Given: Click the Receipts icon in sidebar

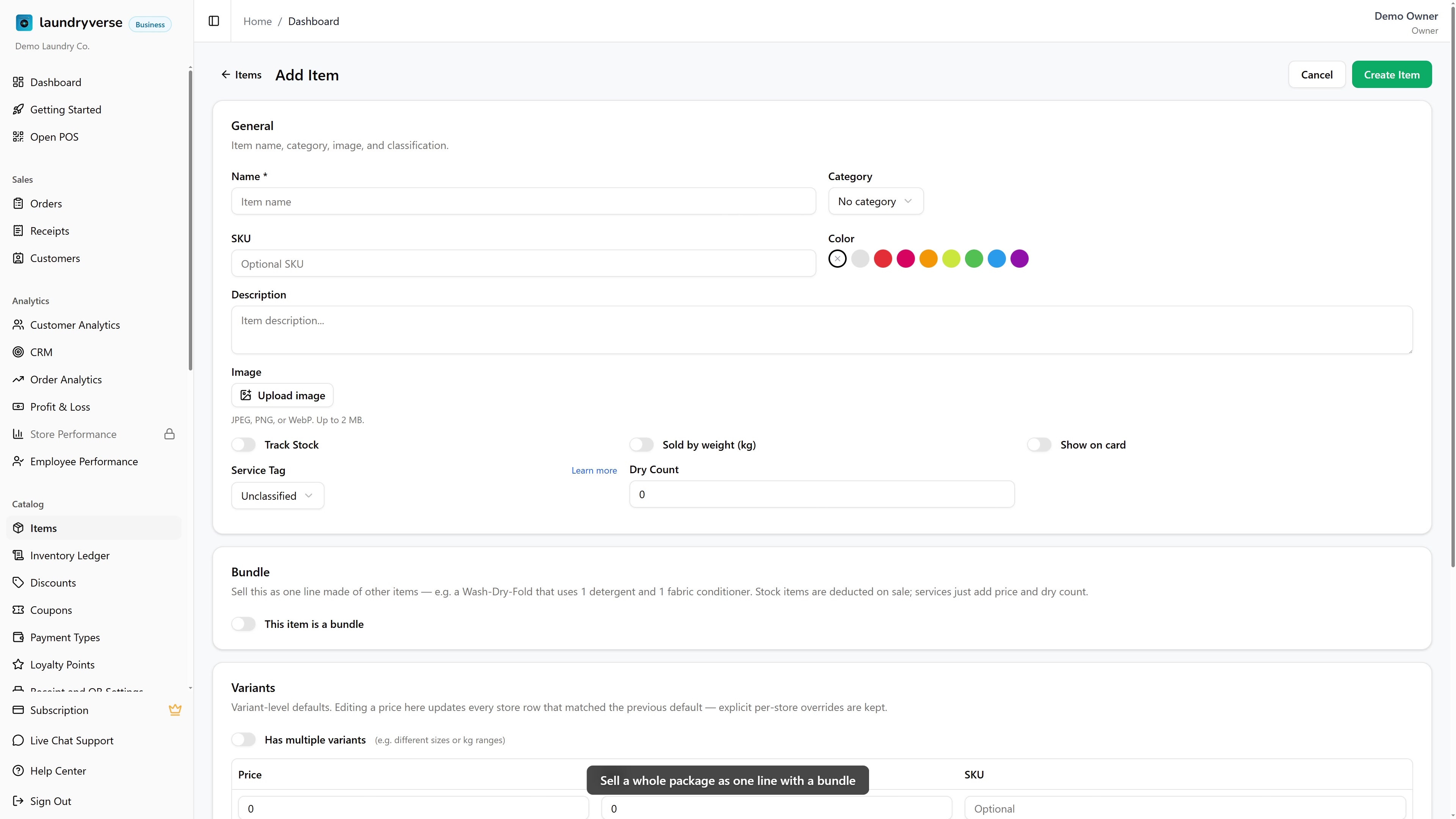Looking at the screenshot, I should click(x=18, y=231).
